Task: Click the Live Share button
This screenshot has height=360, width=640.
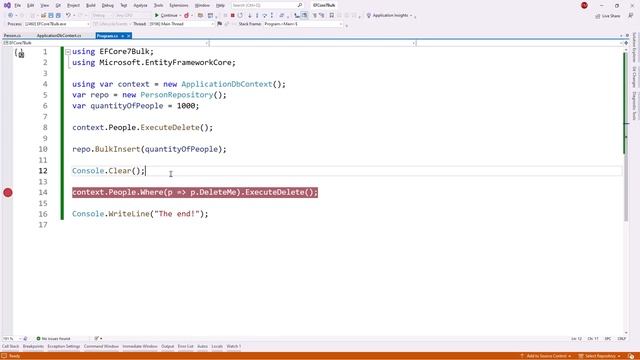Action: 608,16
